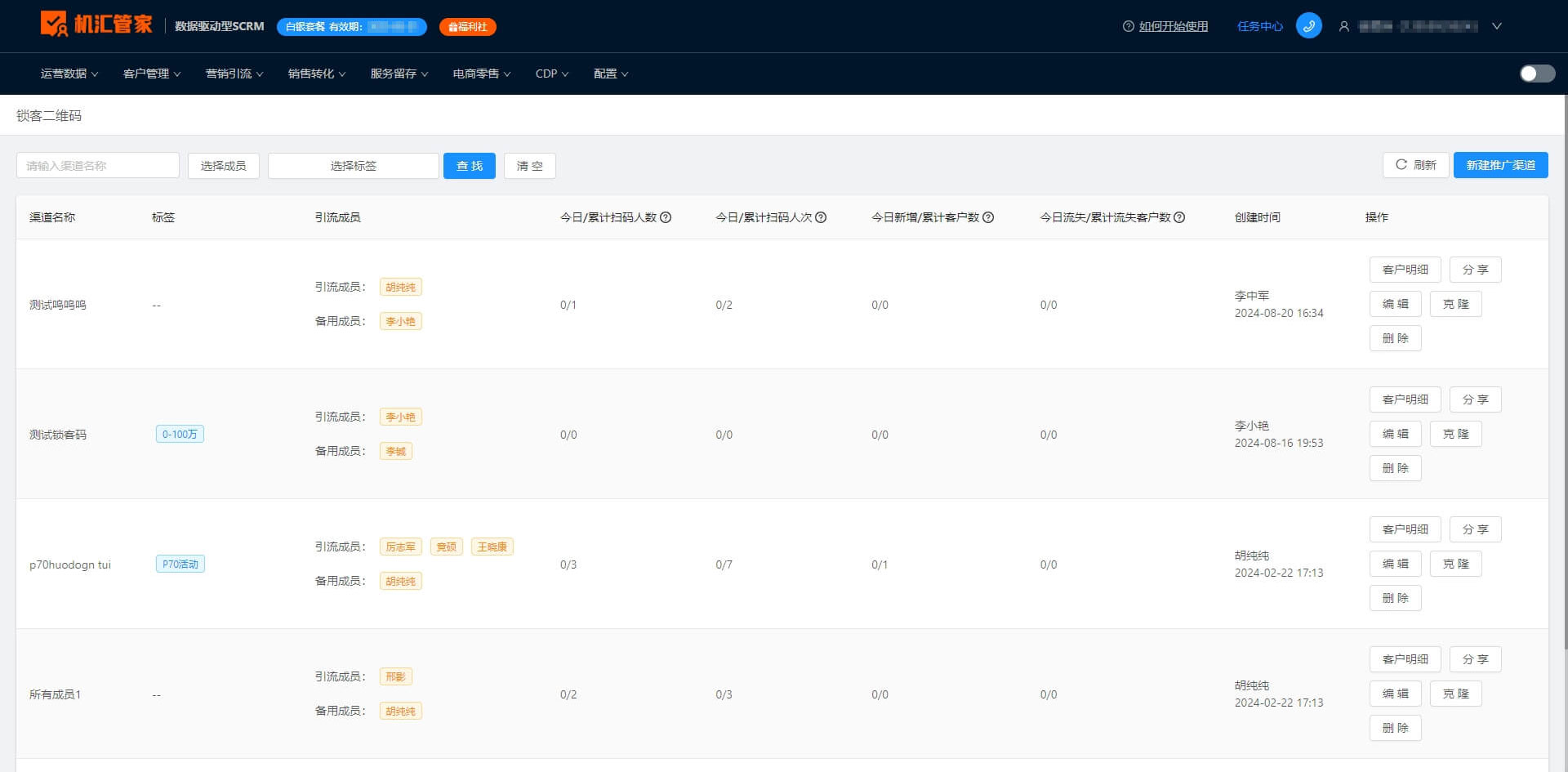Click 克隆 for 测试锁客码 row
Image resolution: width=1568 pixels, height=772 pixels.
1456,434
